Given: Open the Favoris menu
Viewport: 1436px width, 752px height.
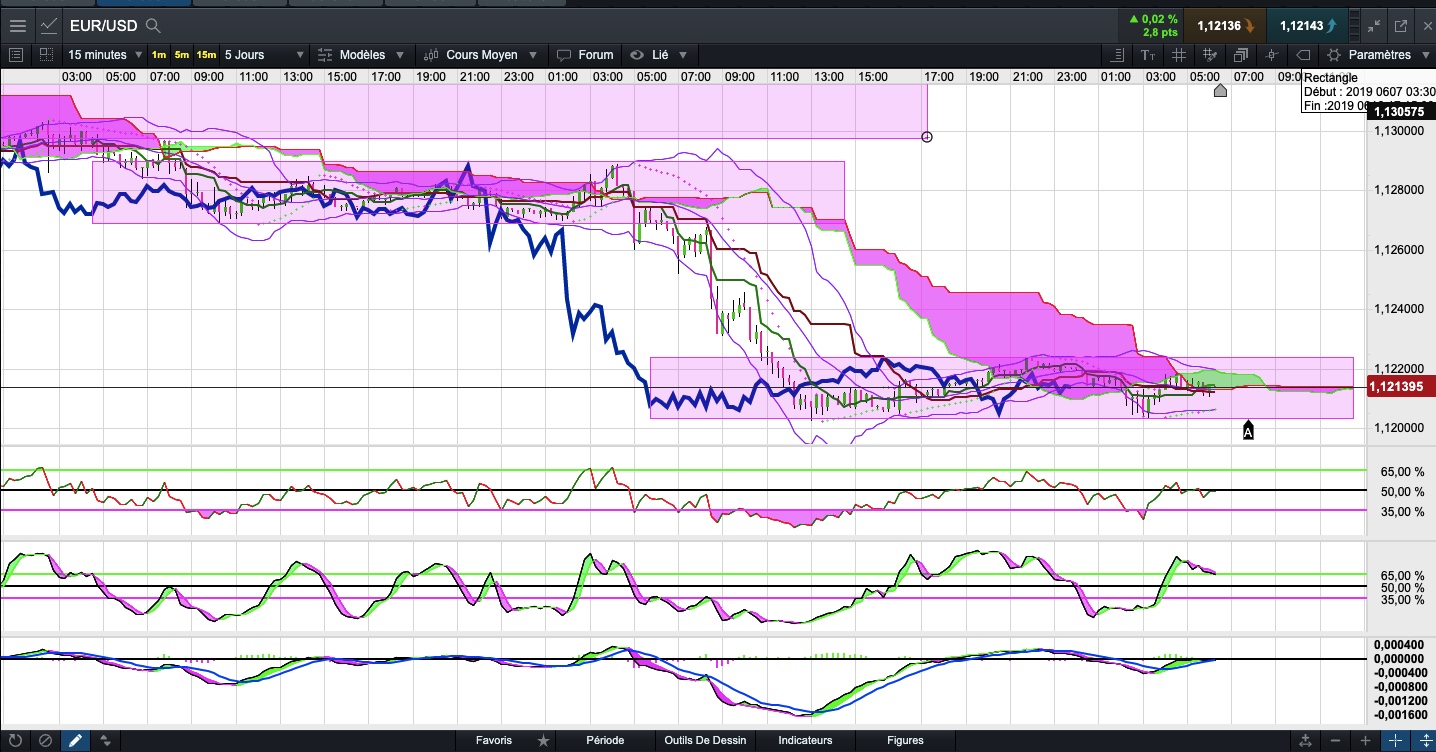Looking at the screenshot, I should coord(494,741).
